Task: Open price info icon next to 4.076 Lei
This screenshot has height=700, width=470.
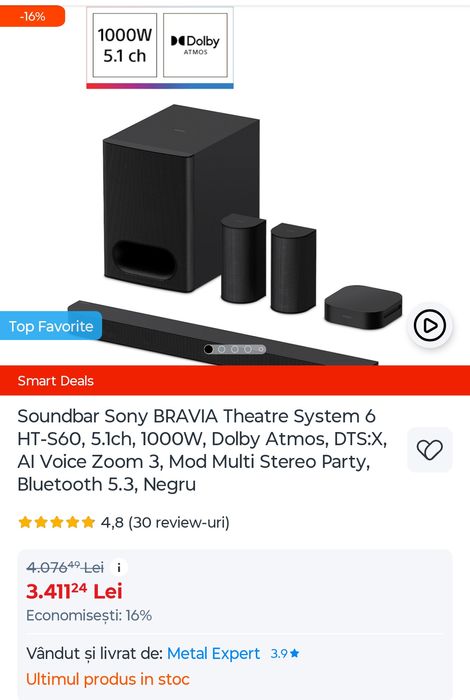Action: click(x=119, y=567)
